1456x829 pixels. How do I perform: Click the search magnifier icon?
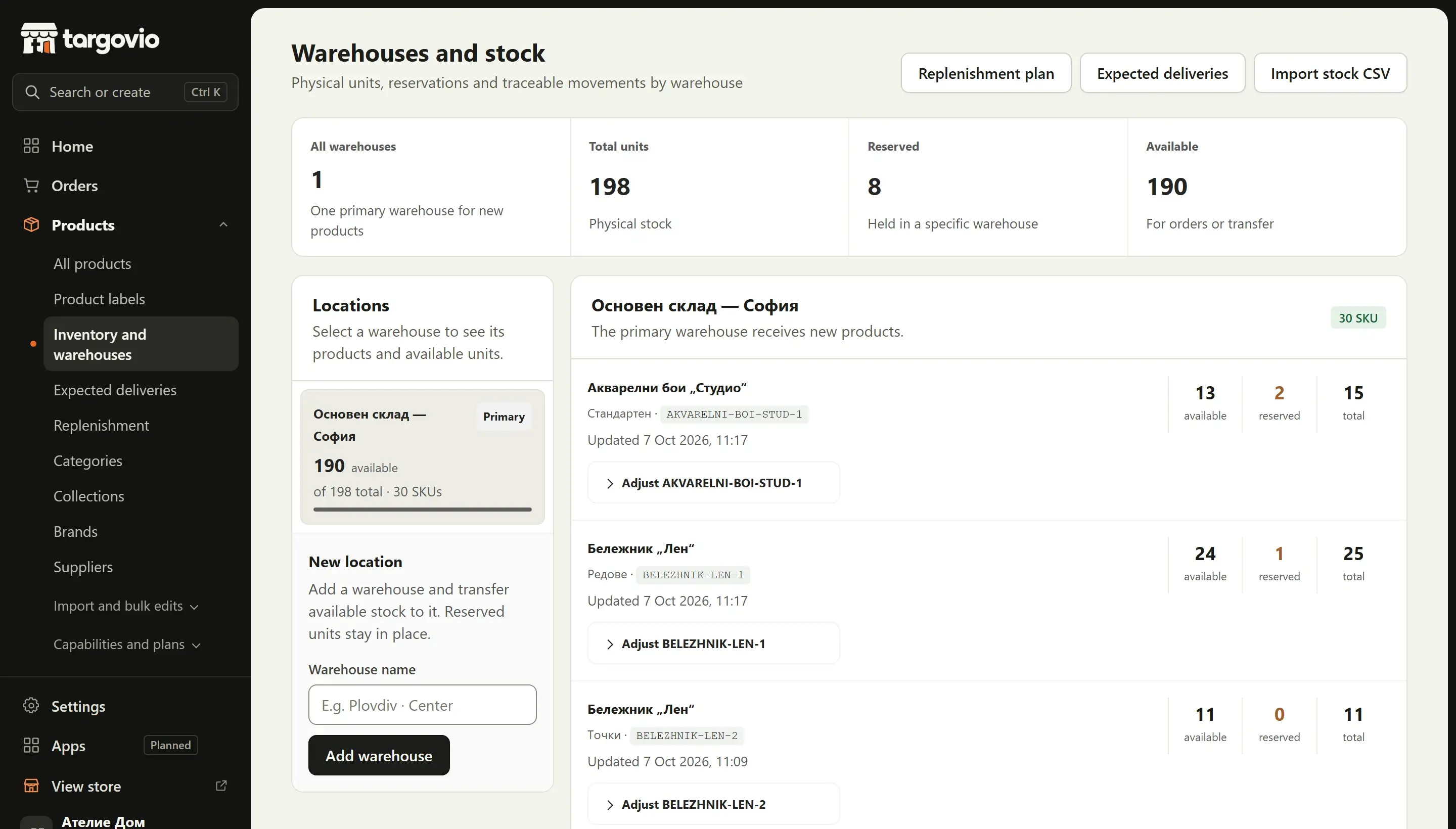tap(32, 91)
